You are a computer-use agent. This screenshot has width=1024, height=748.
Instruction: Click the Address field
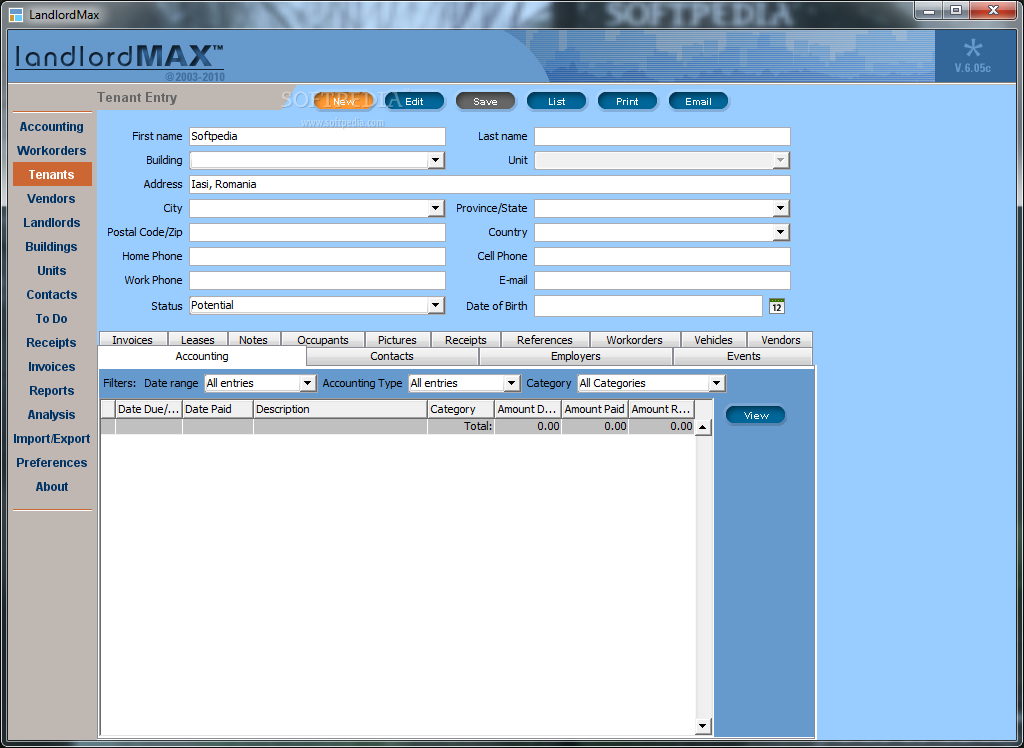[490, 184]
